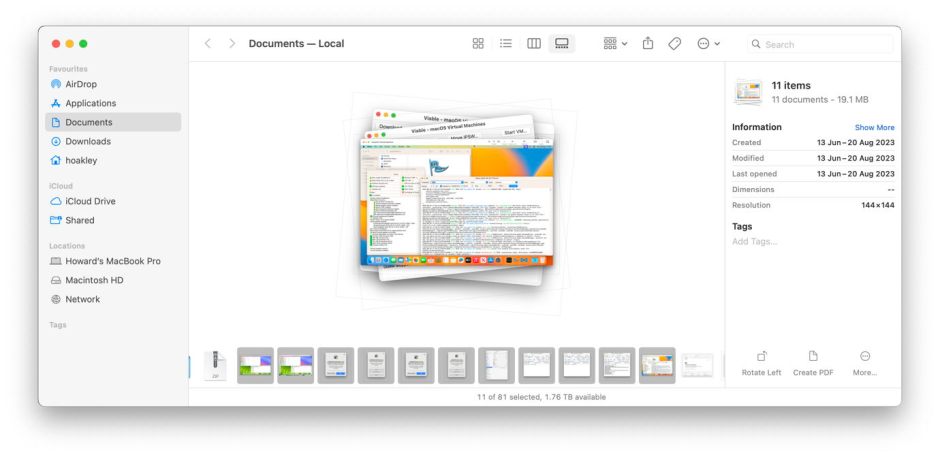Select gallery view mode

[x=562, y=44]
